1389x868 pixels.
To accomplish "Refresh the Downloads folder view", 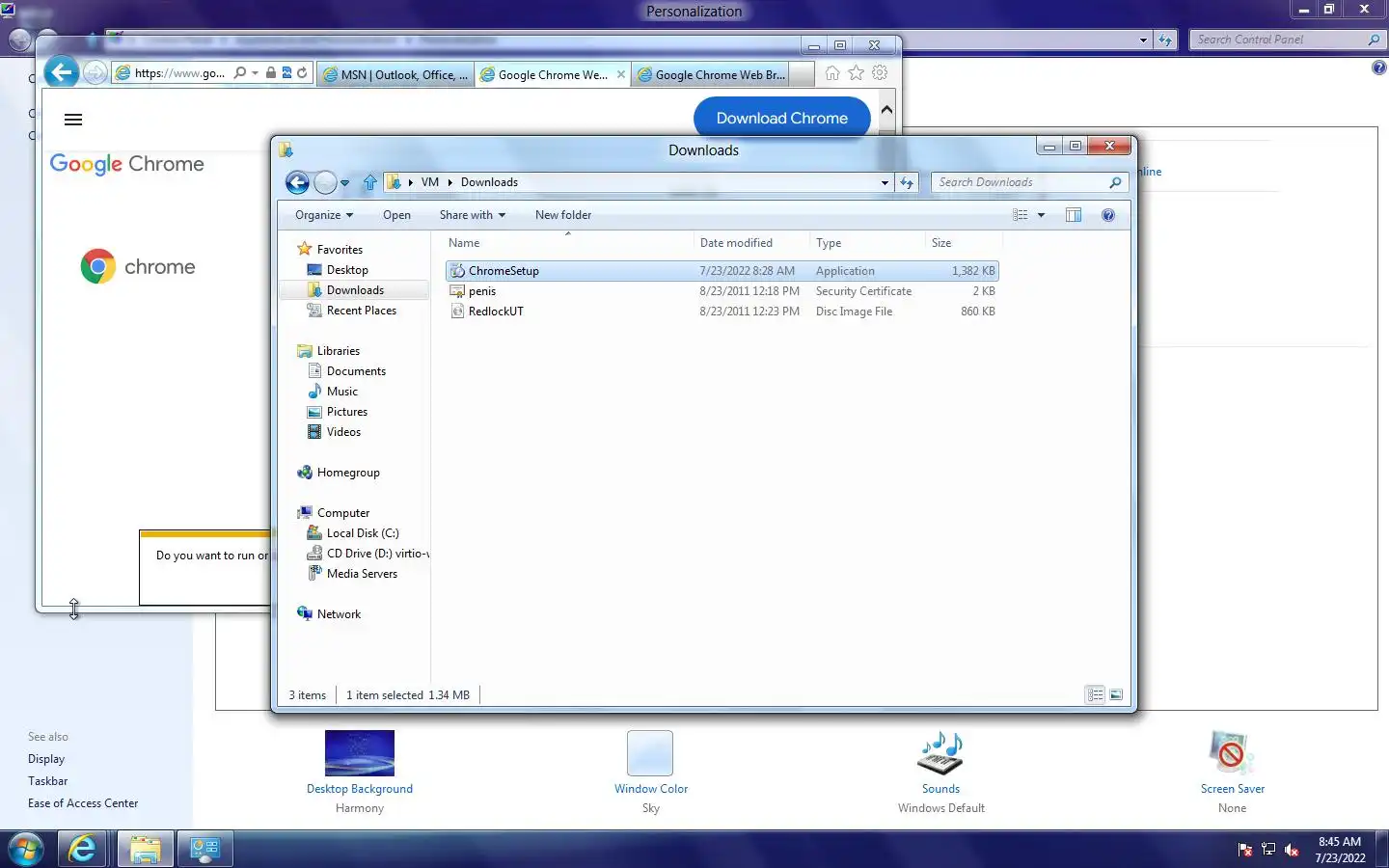I will tap(907, 182).
